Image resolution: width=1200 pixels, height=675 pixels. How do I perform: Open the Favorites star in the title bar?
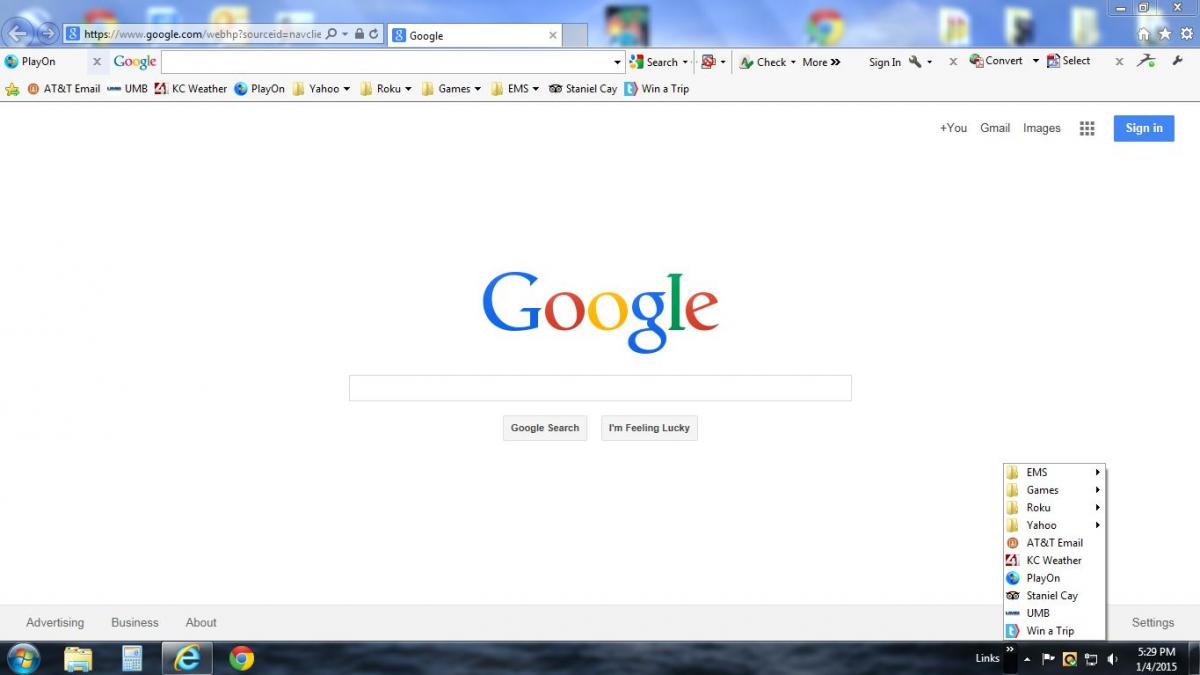1164,34
